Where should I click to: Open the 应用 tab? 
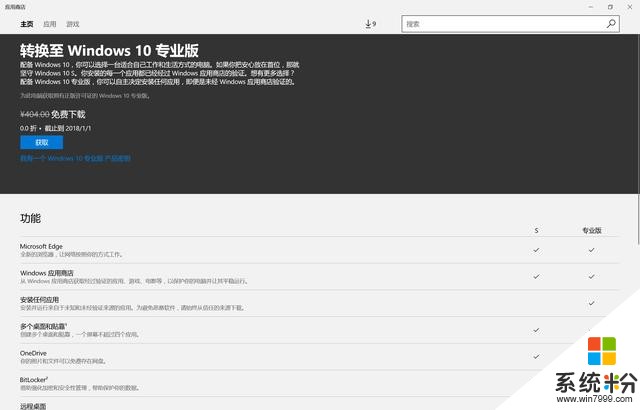tap(50, 24)
